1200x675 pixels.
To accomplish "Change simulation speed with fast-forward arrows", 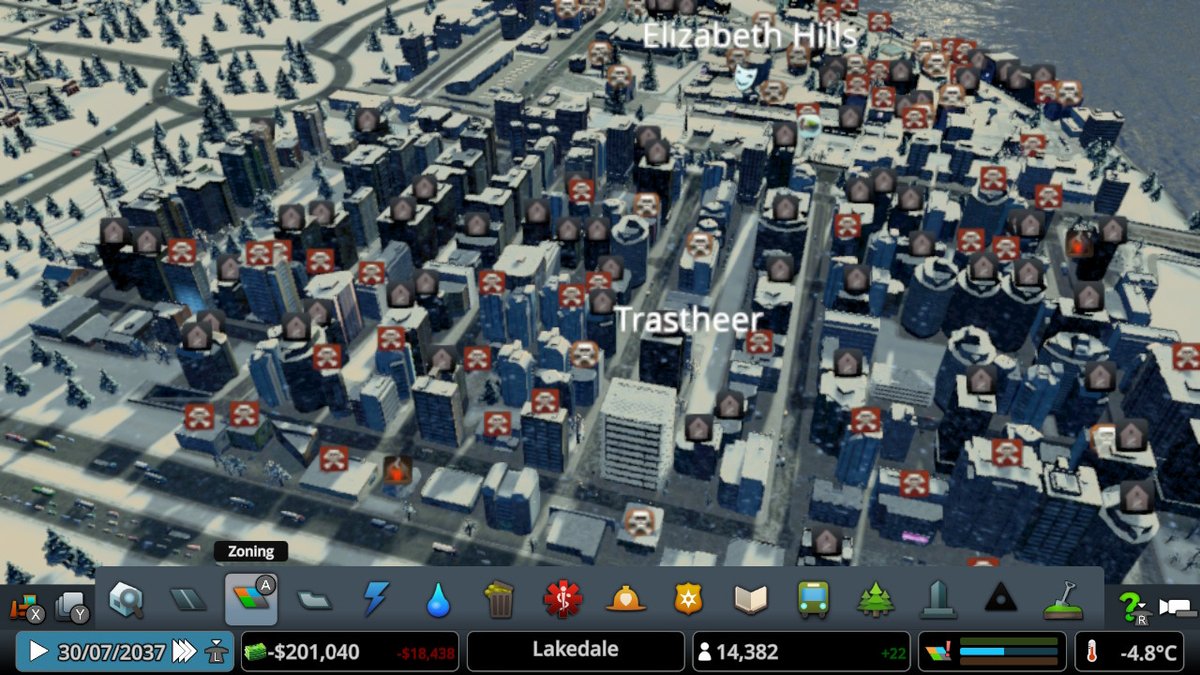I will pos(184,652).
